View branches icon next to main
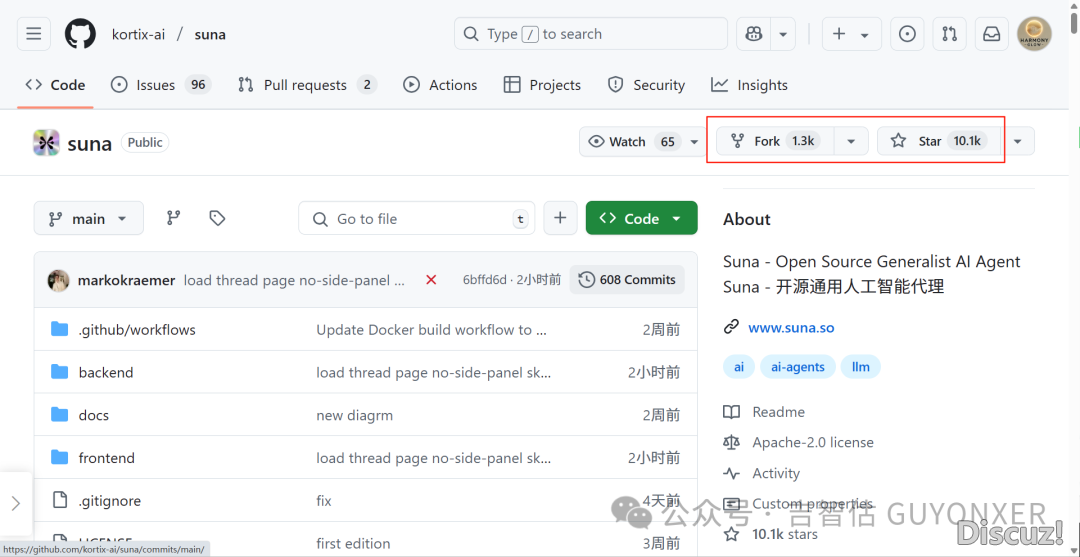 click(173, 218)
